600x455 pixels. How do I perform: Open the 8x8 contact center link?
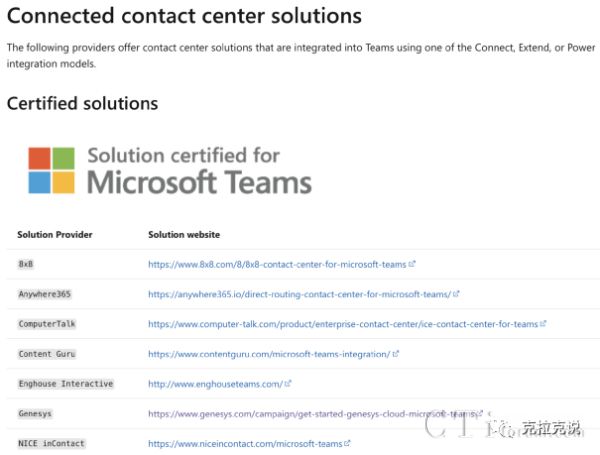click(x=277, y=264)
